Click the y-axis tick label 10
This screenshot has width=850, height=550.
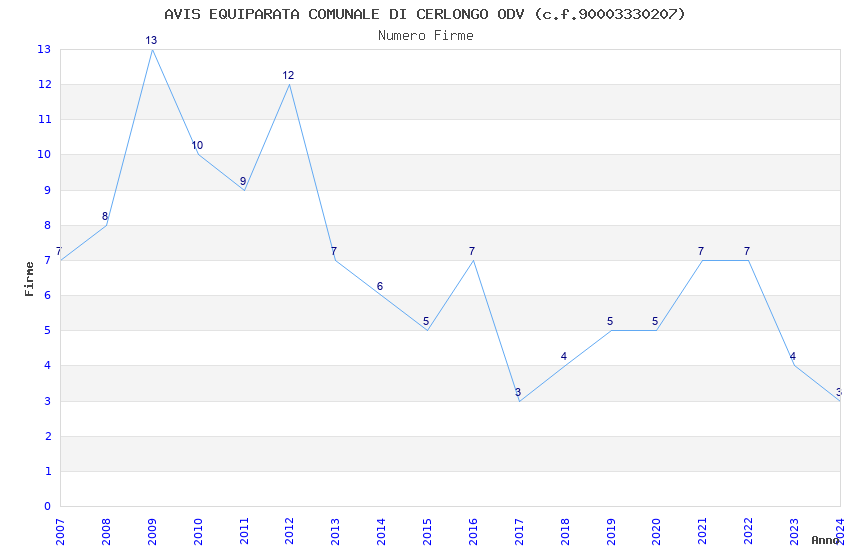pyautogui.click(x=44, y=154)
